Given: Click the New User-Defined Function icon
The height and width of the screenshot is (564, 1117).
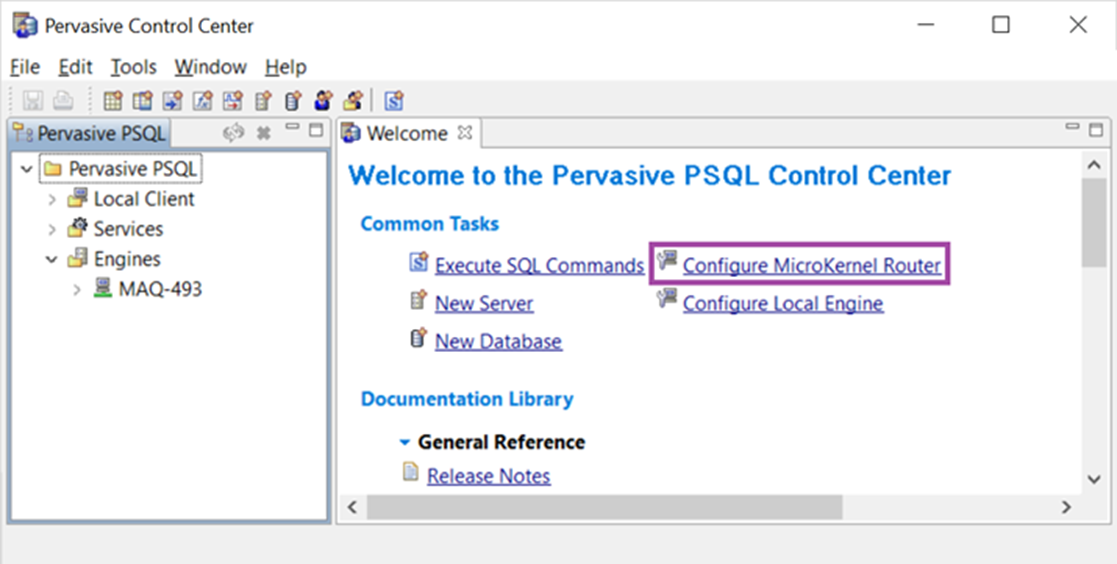Looking at the screenshot, I should 202,100.
